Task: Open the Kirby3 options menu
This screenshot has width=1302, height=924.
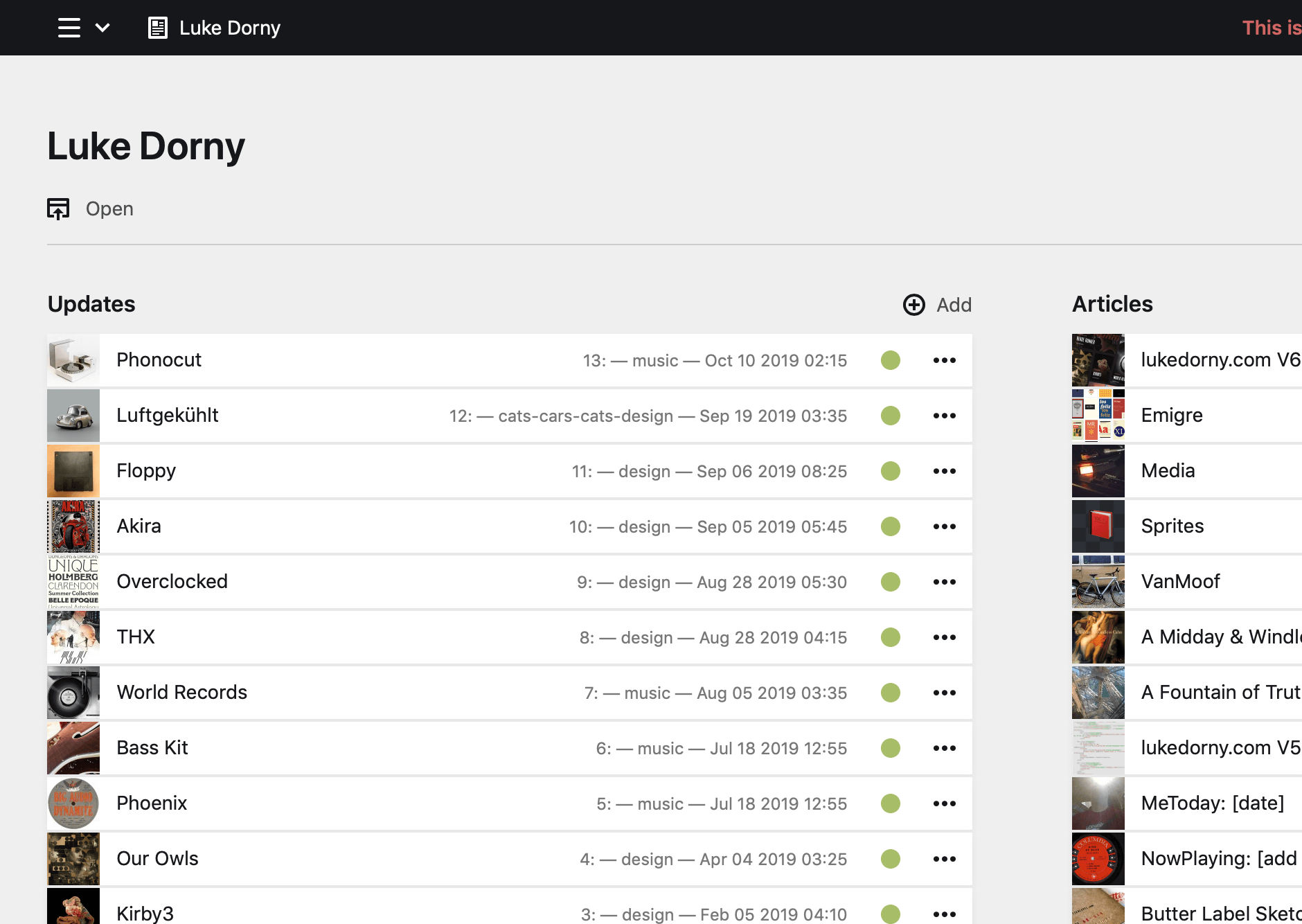Action: (945, 914)
